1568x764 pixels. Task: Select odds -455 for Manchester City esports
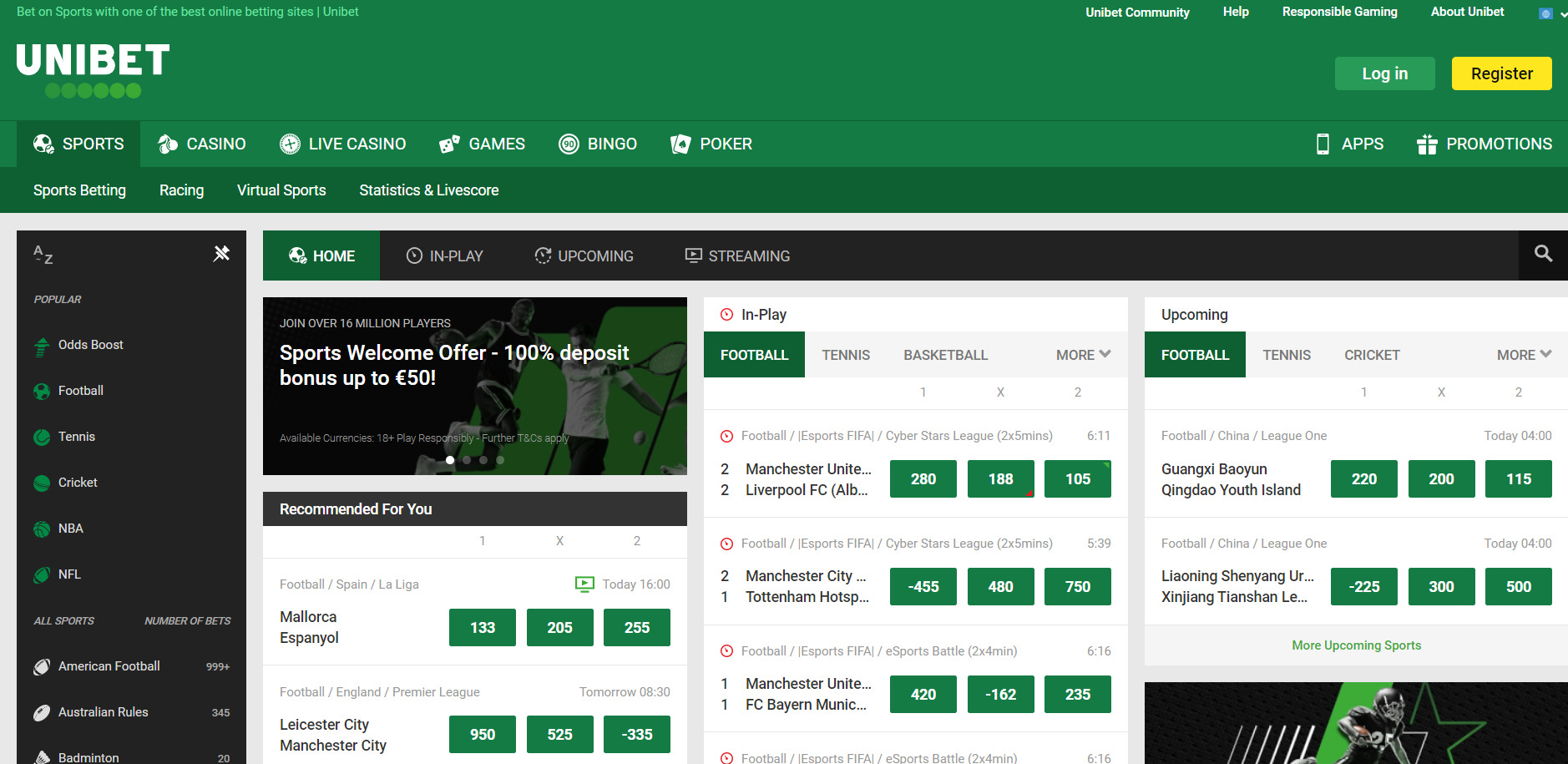923,587
